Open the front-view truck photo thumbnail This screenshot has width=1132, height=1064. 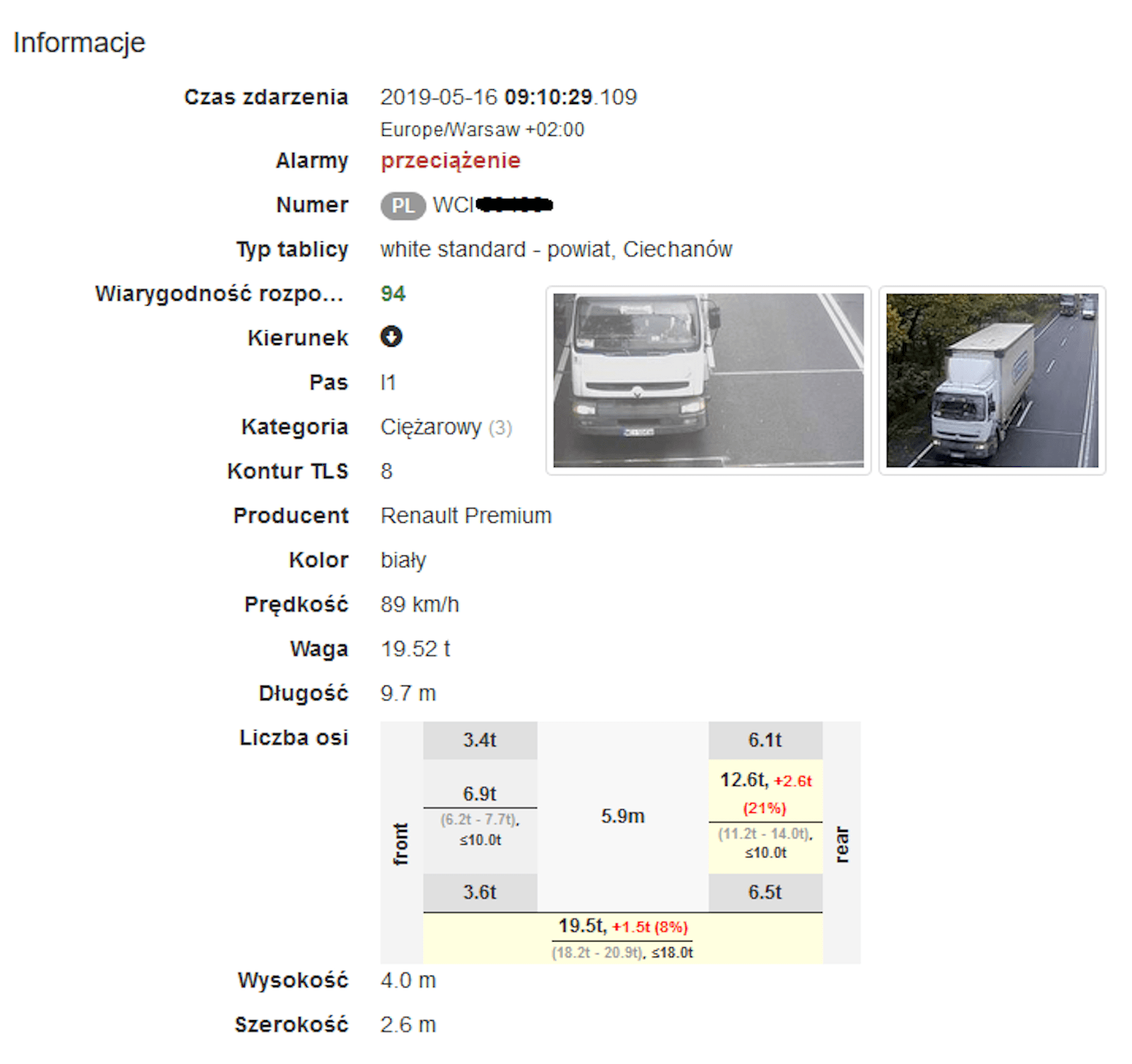(x=708, y=381)
